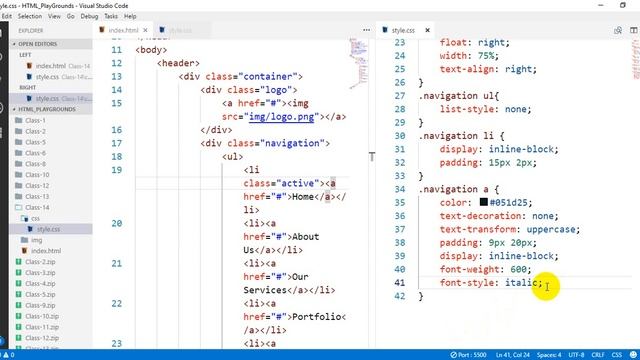Open the Debug menu
This screenshot has width=640, height=360.
[x=89, y=16]
